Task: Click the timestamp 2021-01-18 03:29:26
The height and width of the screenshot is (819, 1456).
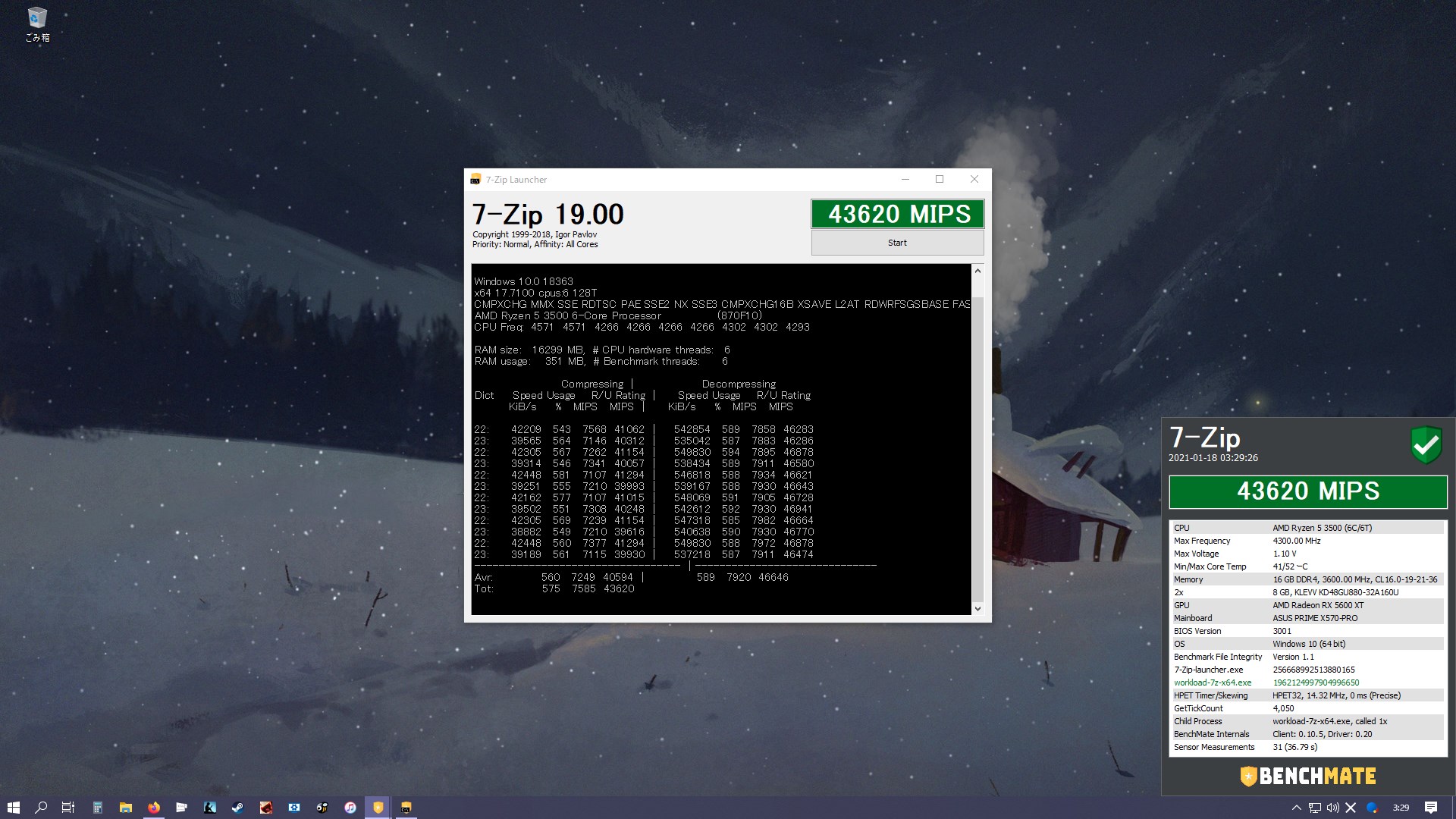Action: tap(1213, 458)
